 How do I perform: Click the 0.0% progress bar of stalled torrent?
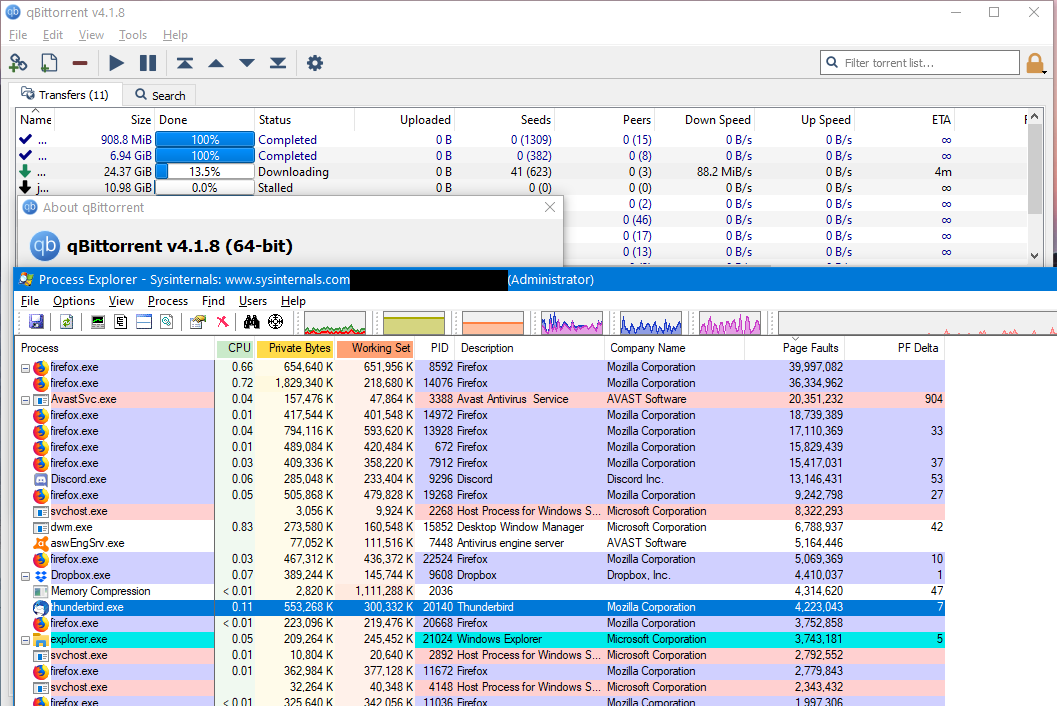[205, 188]
